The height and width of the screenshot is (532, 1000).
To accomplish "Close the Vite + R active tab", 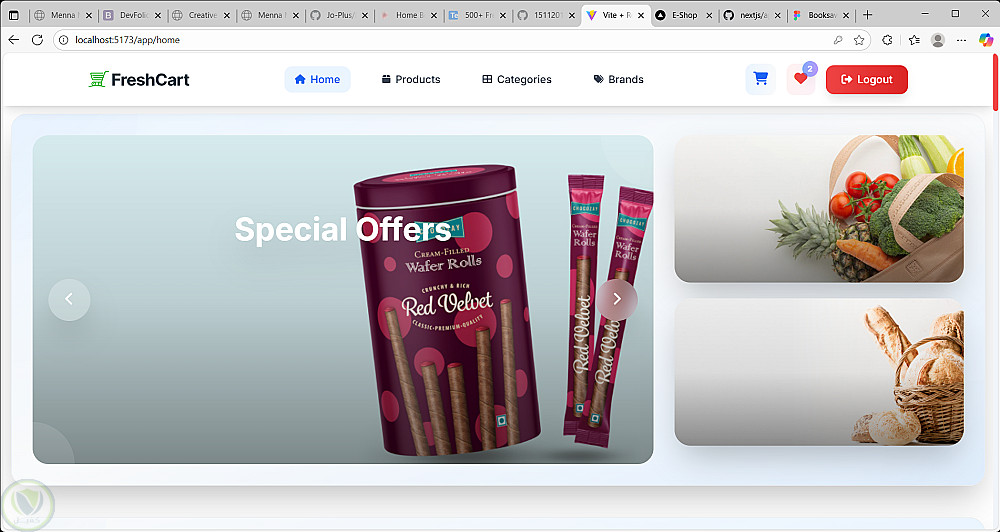I will 640,15.
